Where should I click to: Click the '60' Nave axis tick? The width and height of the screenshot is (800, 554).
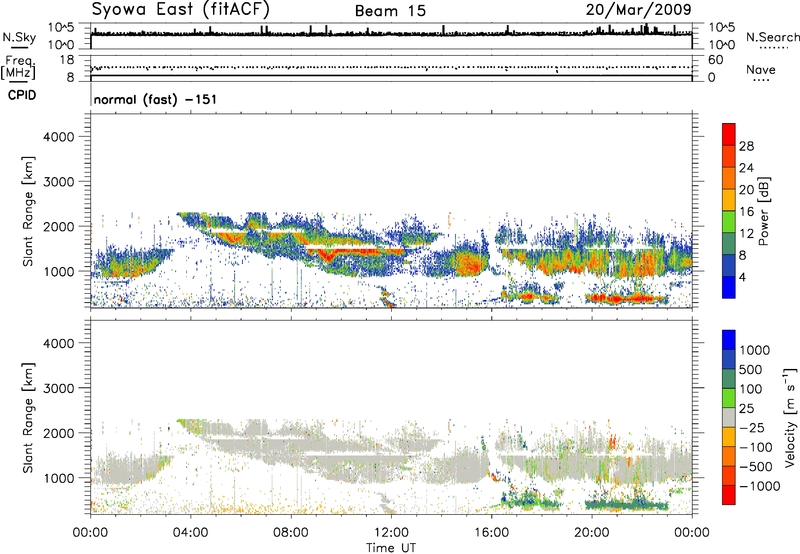coord(715,60)
